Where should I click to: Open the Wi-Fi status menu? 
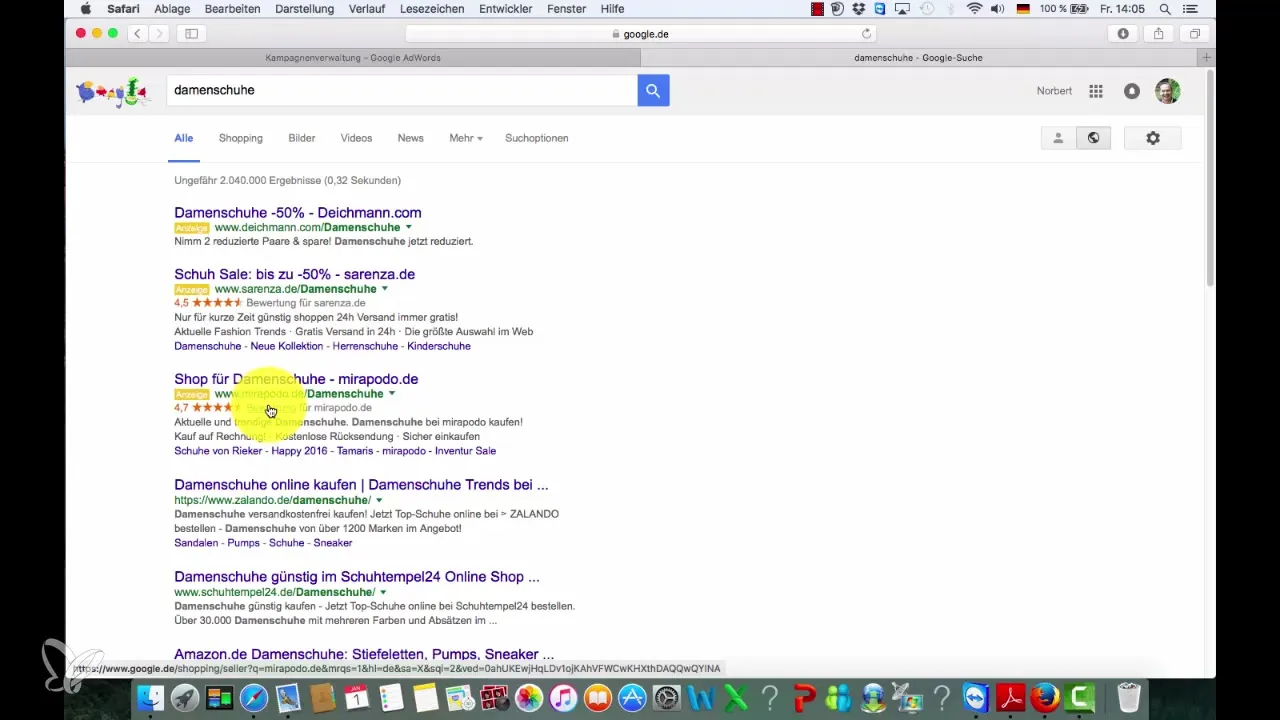(974, 9)
